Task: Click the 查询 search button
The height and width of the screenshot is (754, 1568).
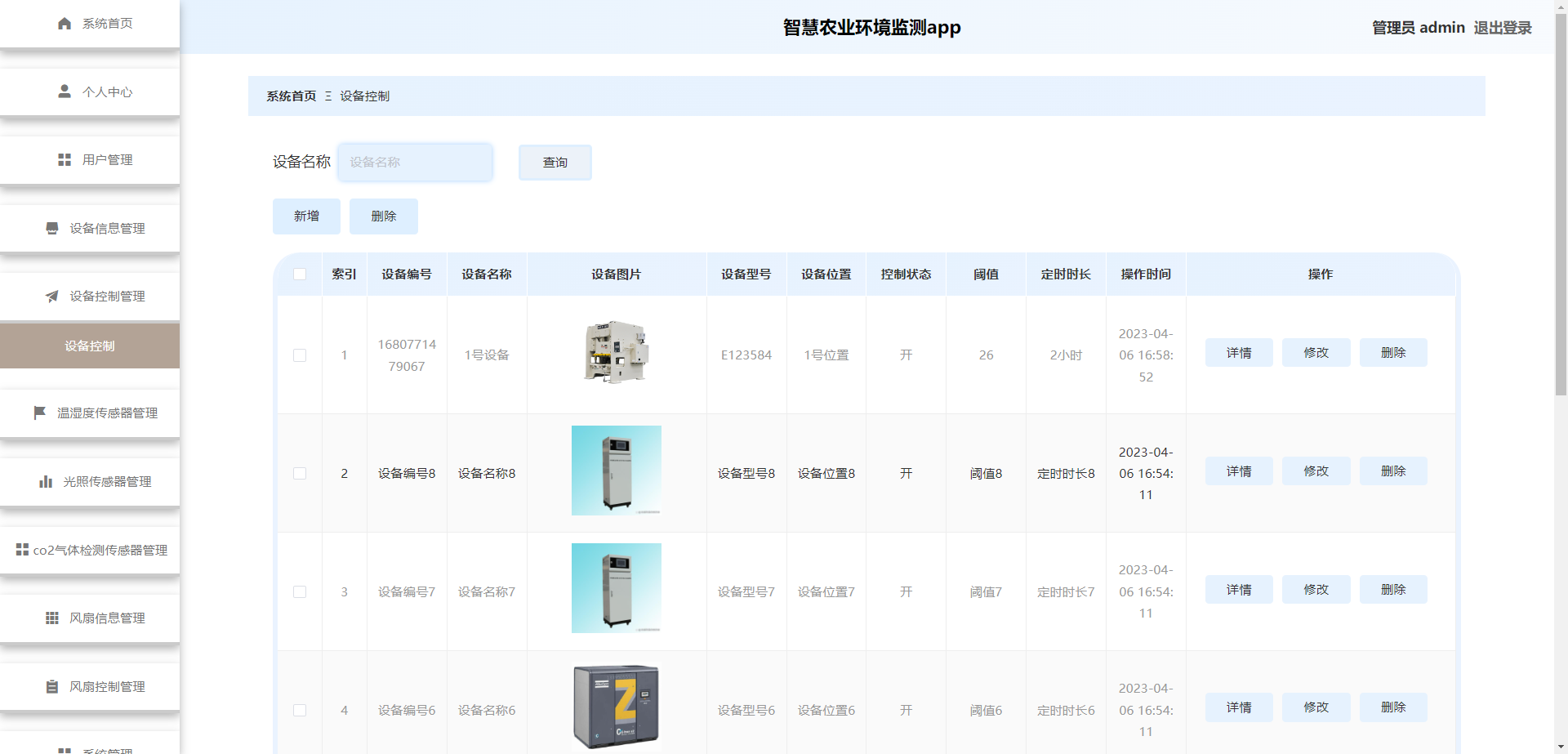Action: pos(555,162)
